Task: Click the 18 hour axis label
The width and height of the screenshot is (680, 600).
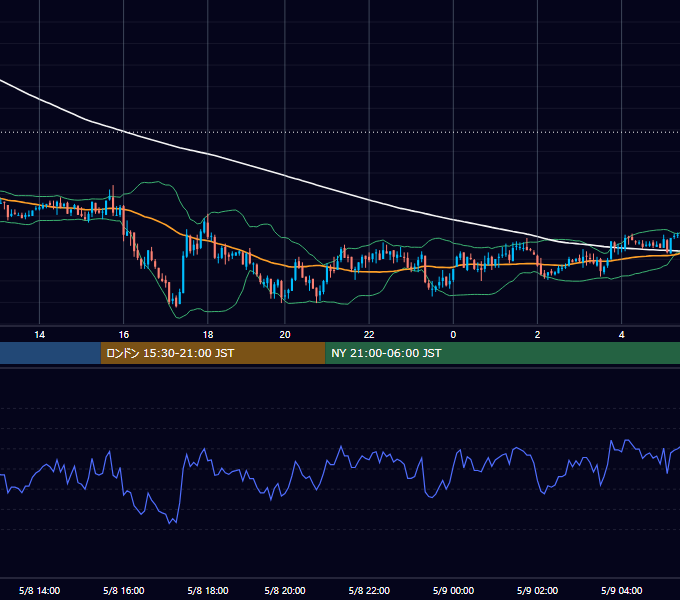Action: click(x=208, y=335)
